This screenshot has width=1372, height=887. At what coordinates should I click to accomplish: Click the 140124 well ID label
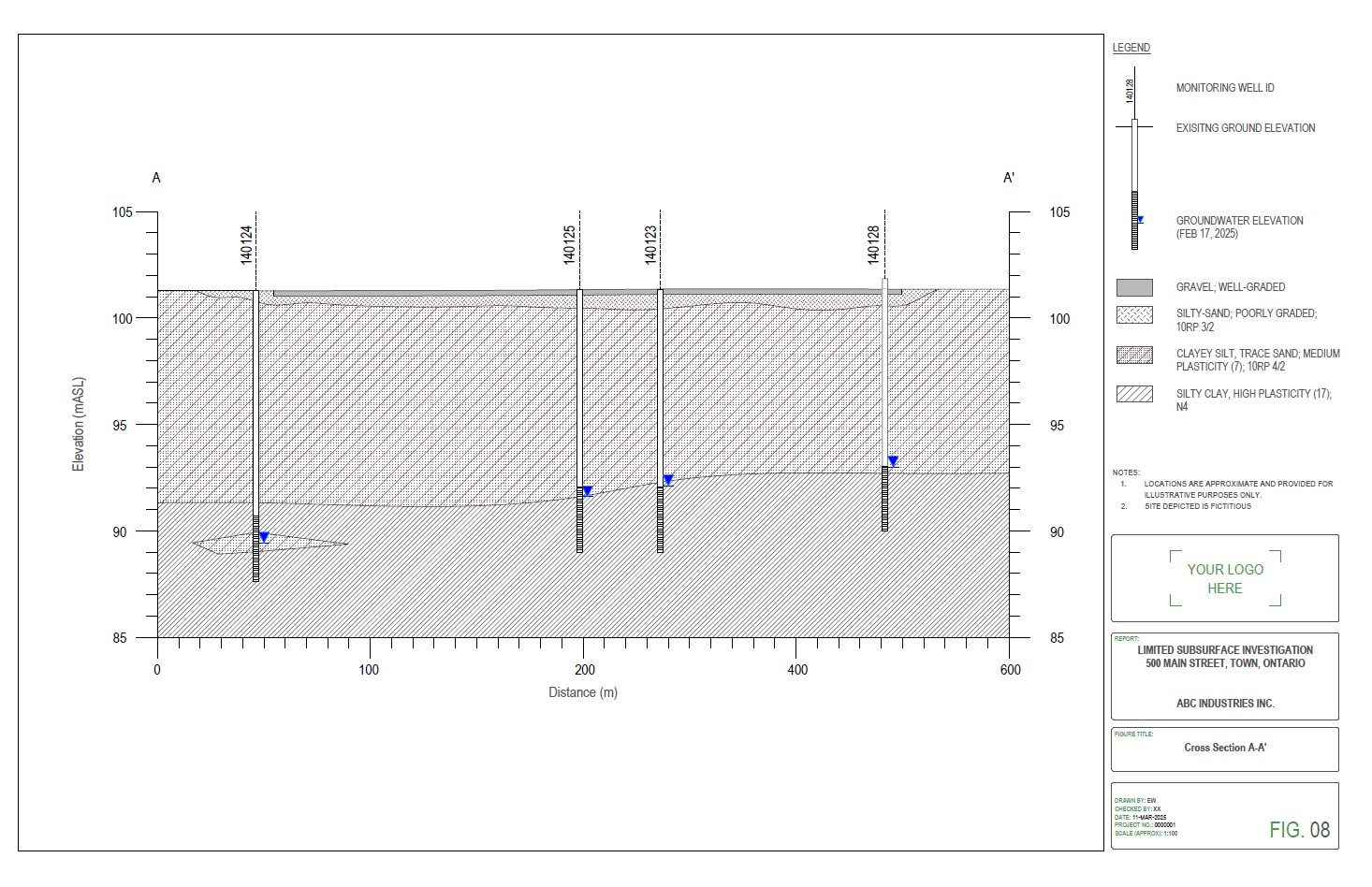coord(246,244)
